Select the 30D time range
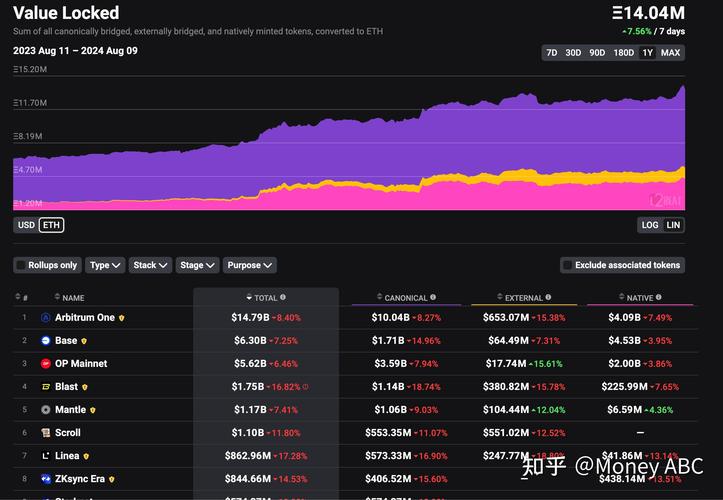The width and height of the screenshot is (723, 500). pos(573,53)
